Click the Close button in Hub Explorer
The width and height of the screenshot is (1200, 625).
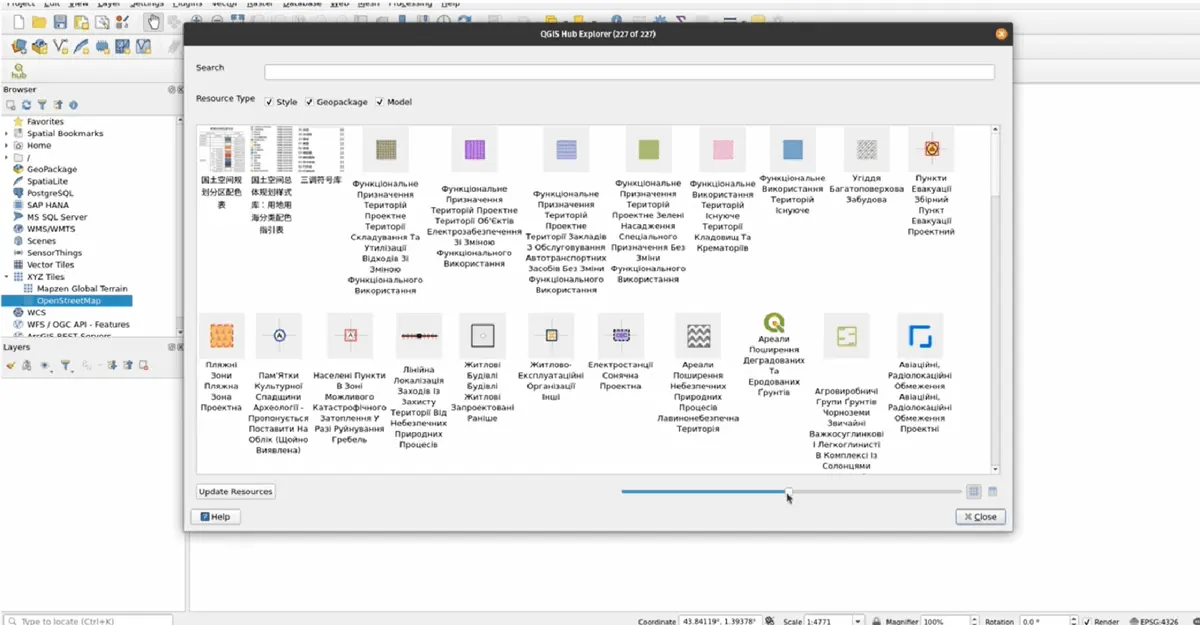click(979, 517)
